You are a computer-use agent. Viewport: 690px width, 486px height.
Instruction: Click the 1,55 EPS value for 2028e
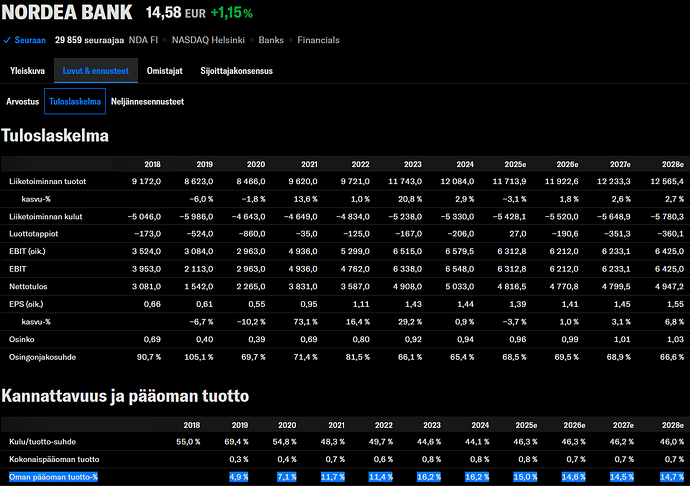(x=675, y=304)
